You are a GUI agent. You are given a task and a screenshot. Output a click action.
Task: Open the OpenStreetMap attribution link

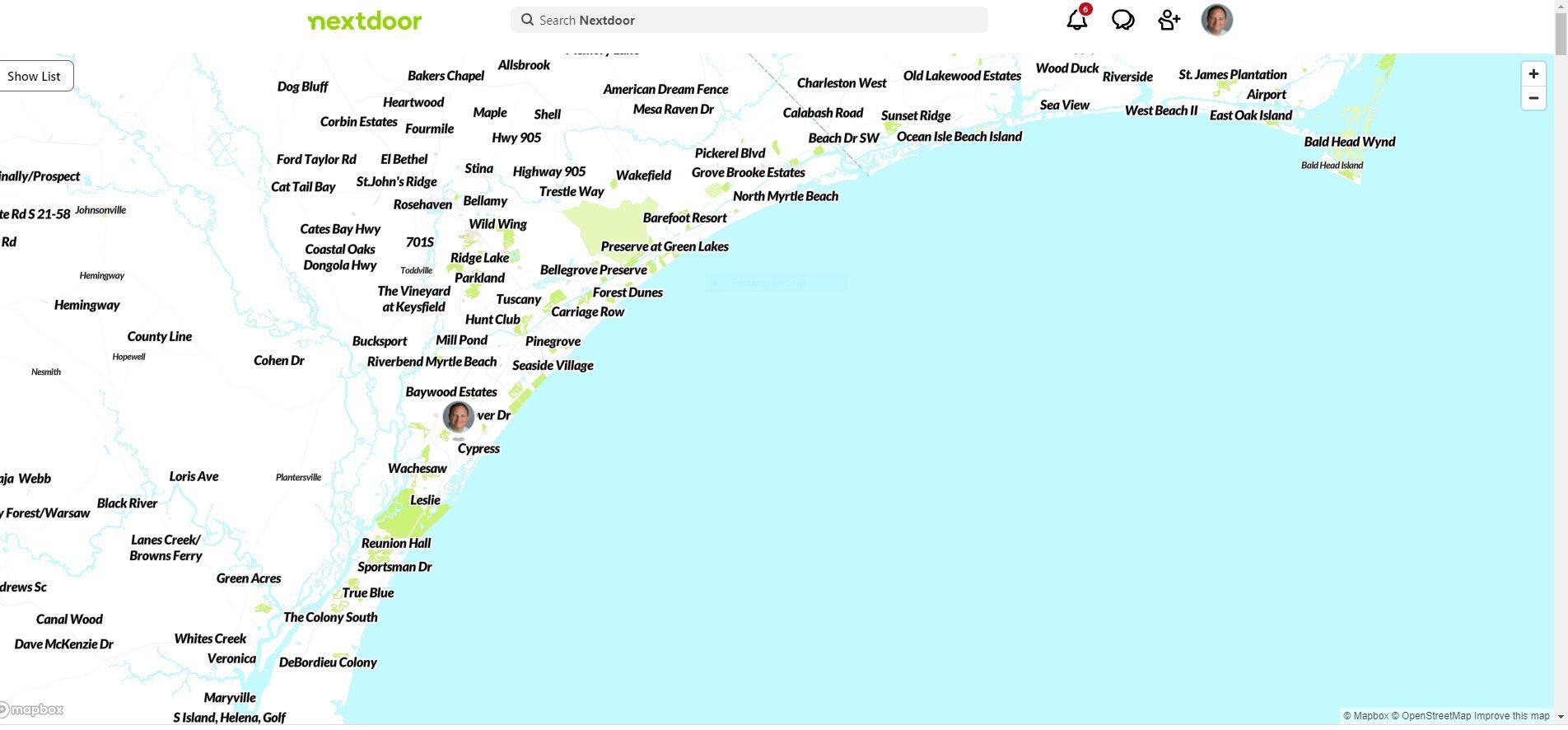pyautogui.click(x=1430, y=716)
